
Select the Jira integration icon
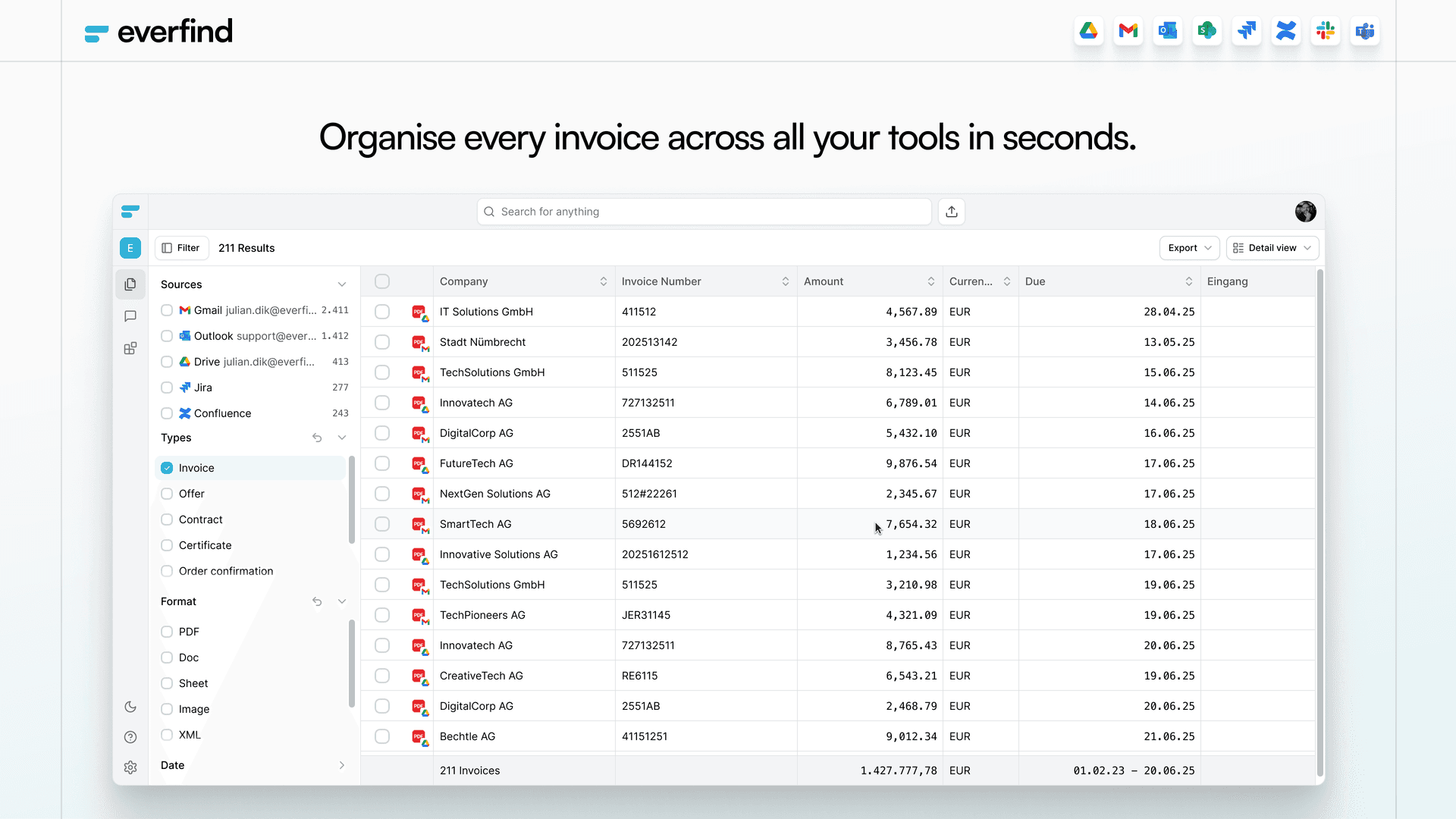click(x=1247, y=30)
